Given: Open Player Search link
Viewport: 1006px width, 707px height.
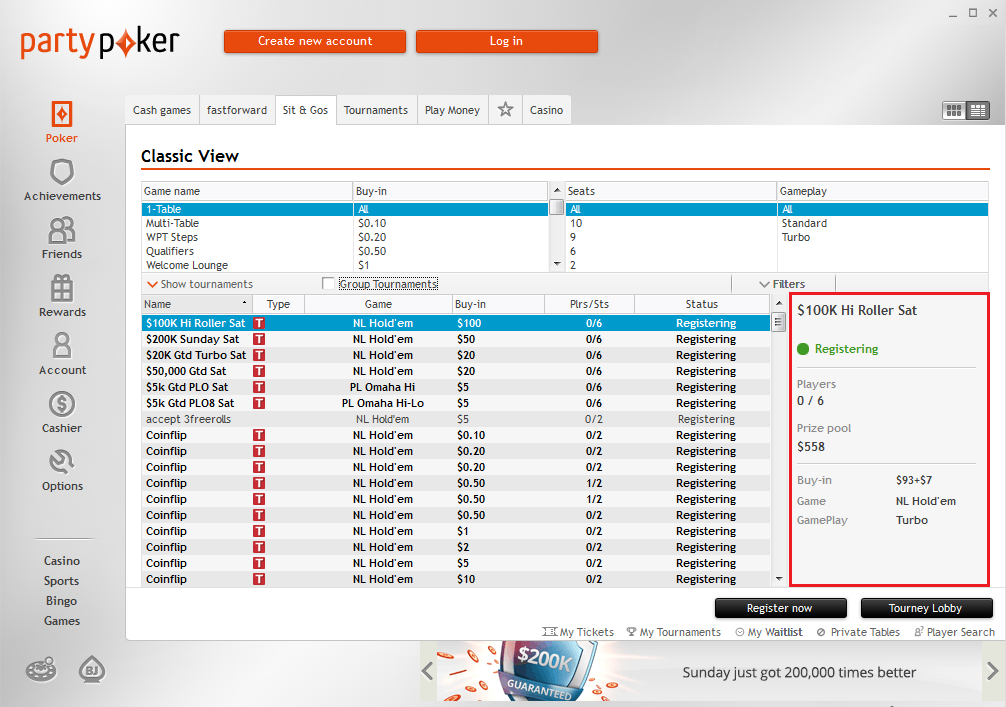Looking at the screenshot, I should coord(955,632).
